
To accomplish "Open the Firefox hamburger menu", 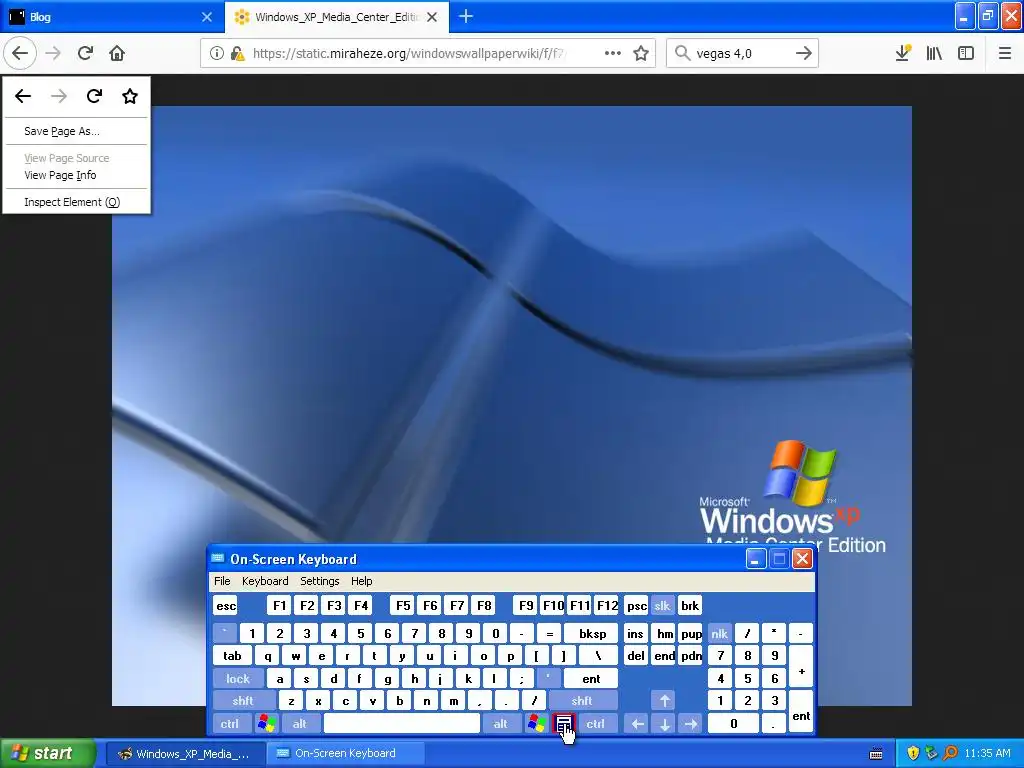I will (x=1004, y=53).
